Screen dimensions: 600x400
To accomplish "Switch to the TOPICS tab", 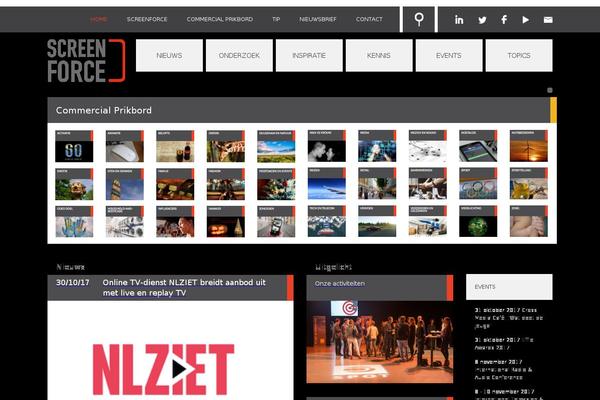I will (519, 55).
